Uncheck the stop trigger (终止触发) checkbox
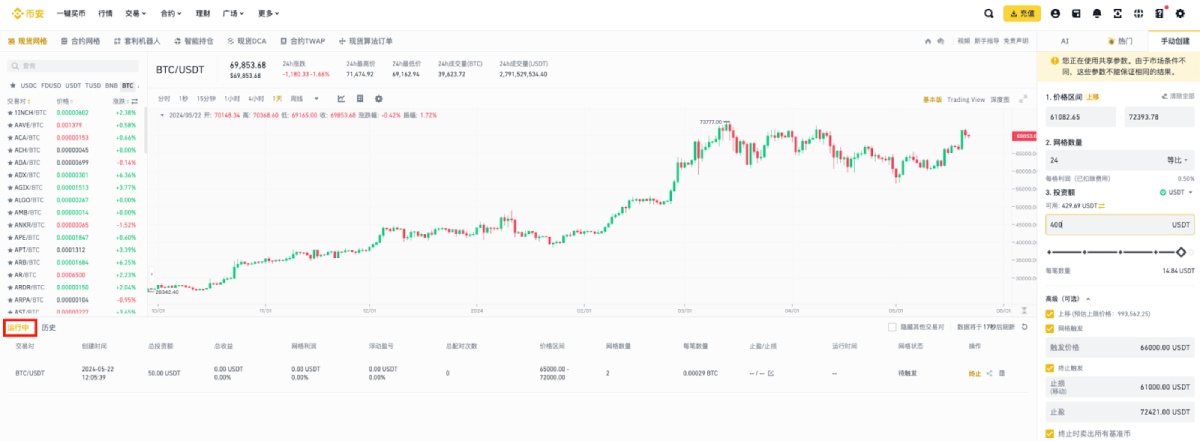 (x=1049, y=368)
